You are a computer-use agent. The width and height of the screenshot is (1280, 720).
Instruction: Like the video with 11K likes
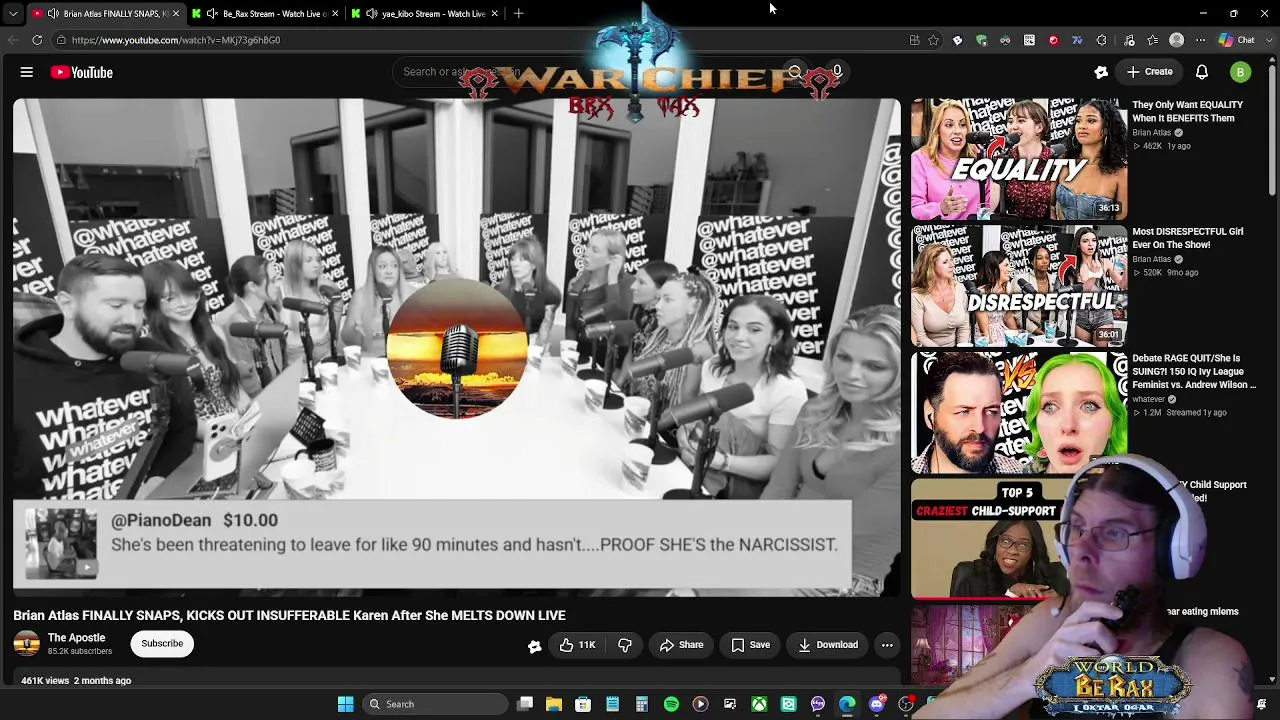point(577,645)
